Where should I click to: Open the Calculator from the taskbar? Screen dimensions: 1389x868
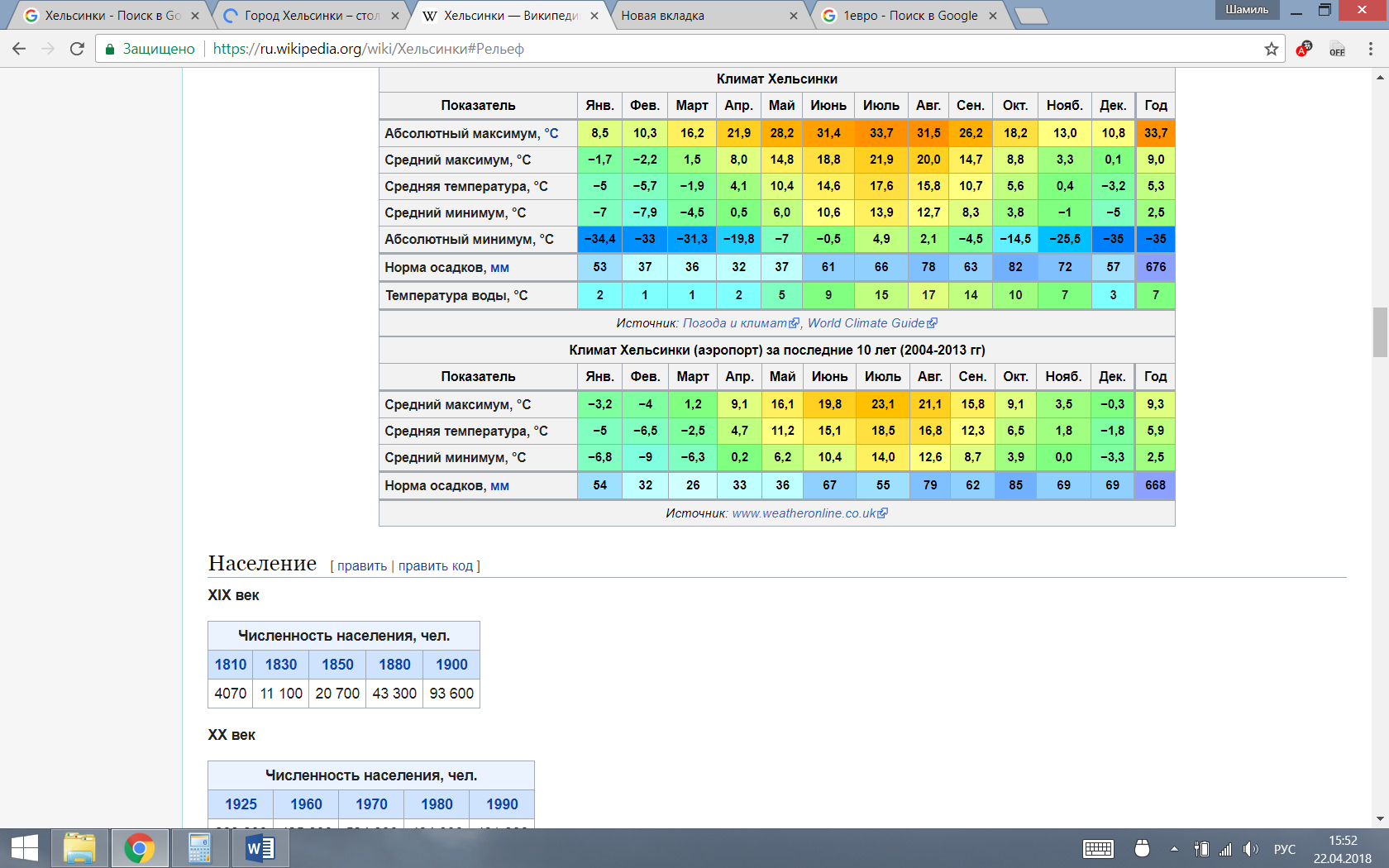click(x=199, y=848)
